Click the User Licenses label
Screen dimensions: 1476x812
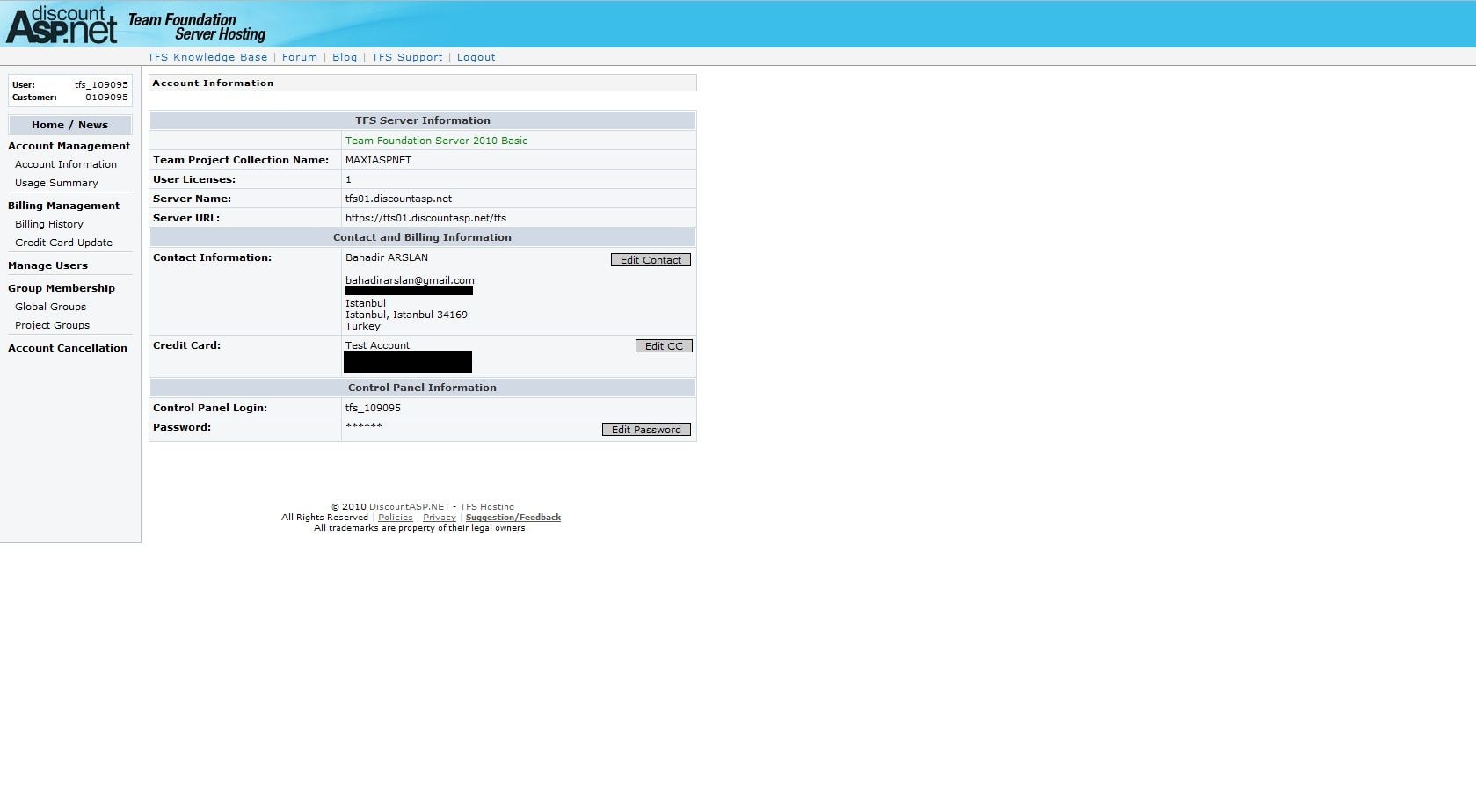[x=194, y=179]
